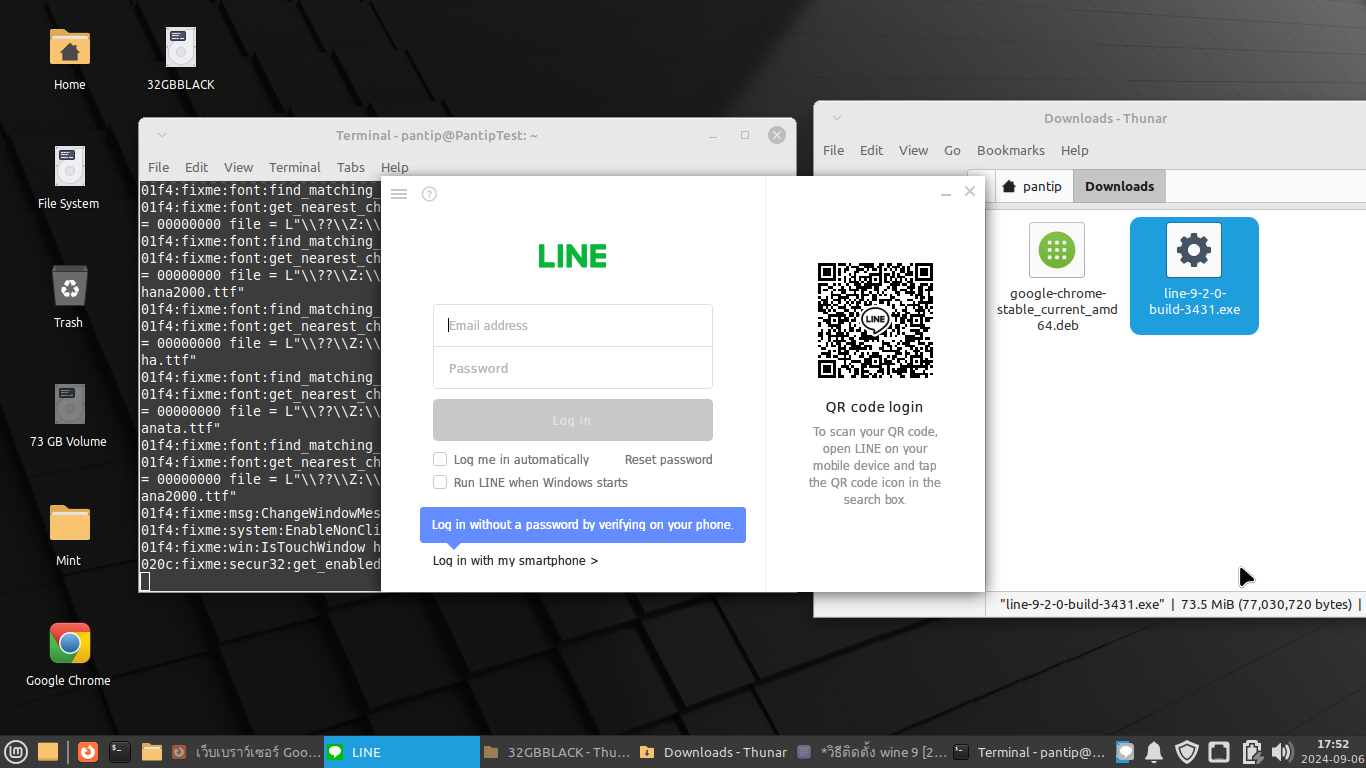The image size is (1366, 768).
Task: Open the network tray icon
Action: click(x=1218, y=752)
